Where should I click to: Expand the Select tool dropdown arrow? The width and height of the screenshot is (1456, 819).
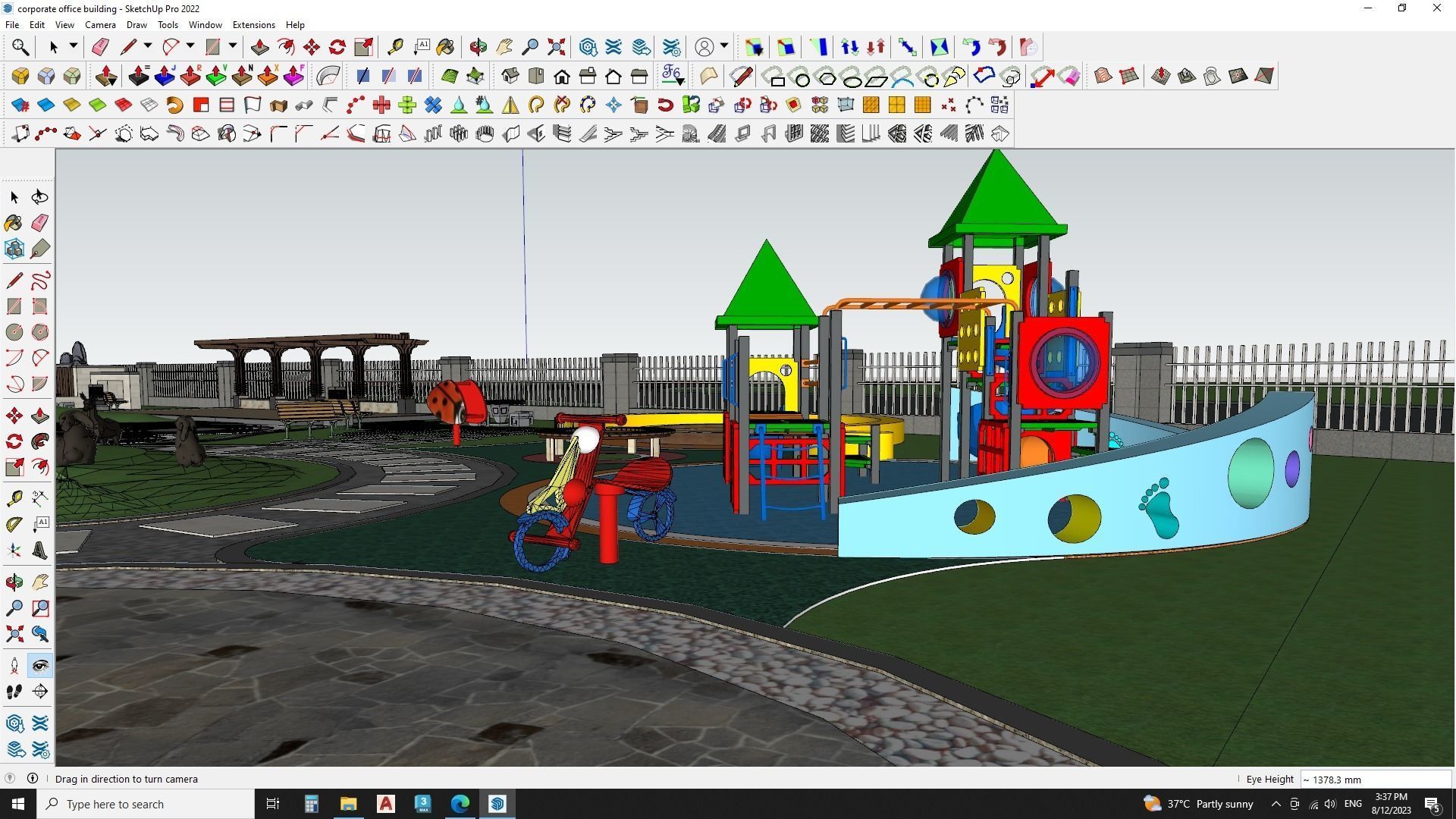pyautogui.click(x=74, y=46)
